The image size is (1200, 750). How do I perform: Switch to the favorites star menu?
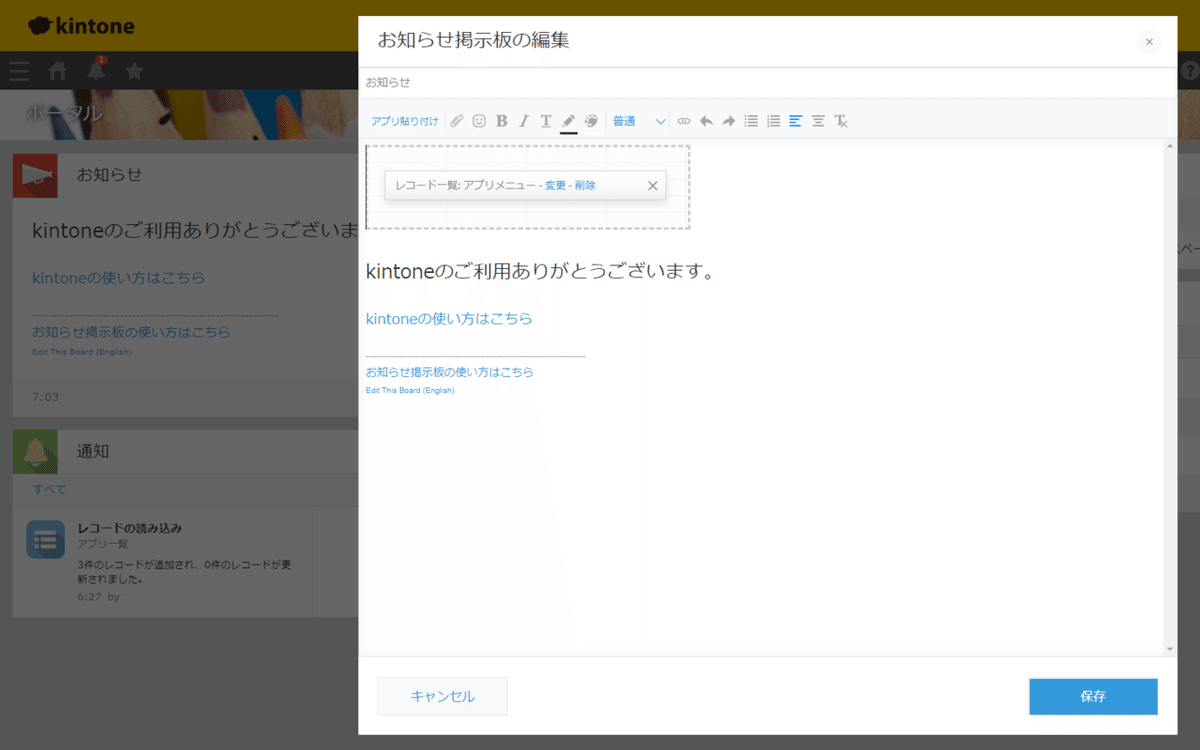pos(135,70)
